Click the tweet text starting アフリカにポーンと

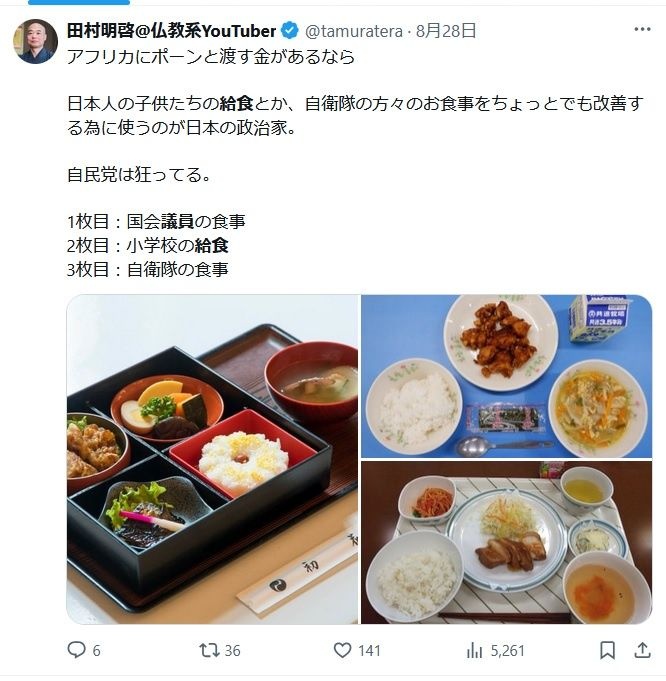[211, 57]
